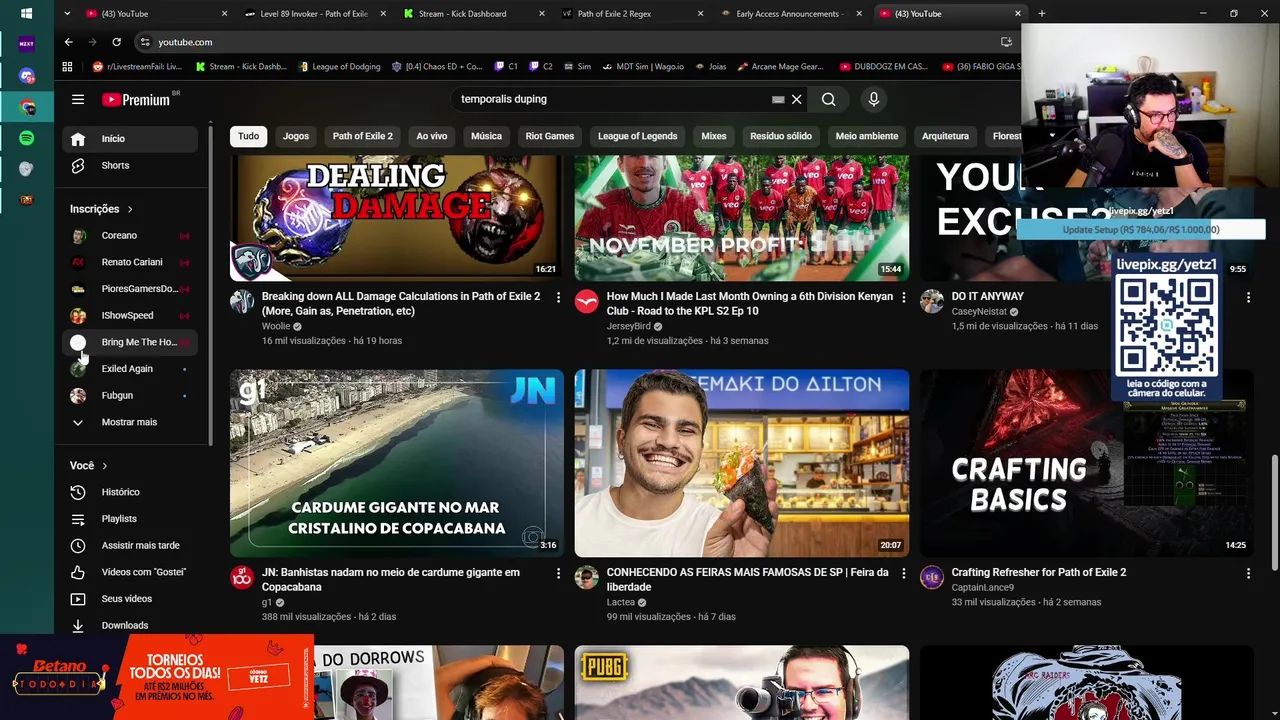
Task: Go to Início in sidebar
Action: pos(130,139)
